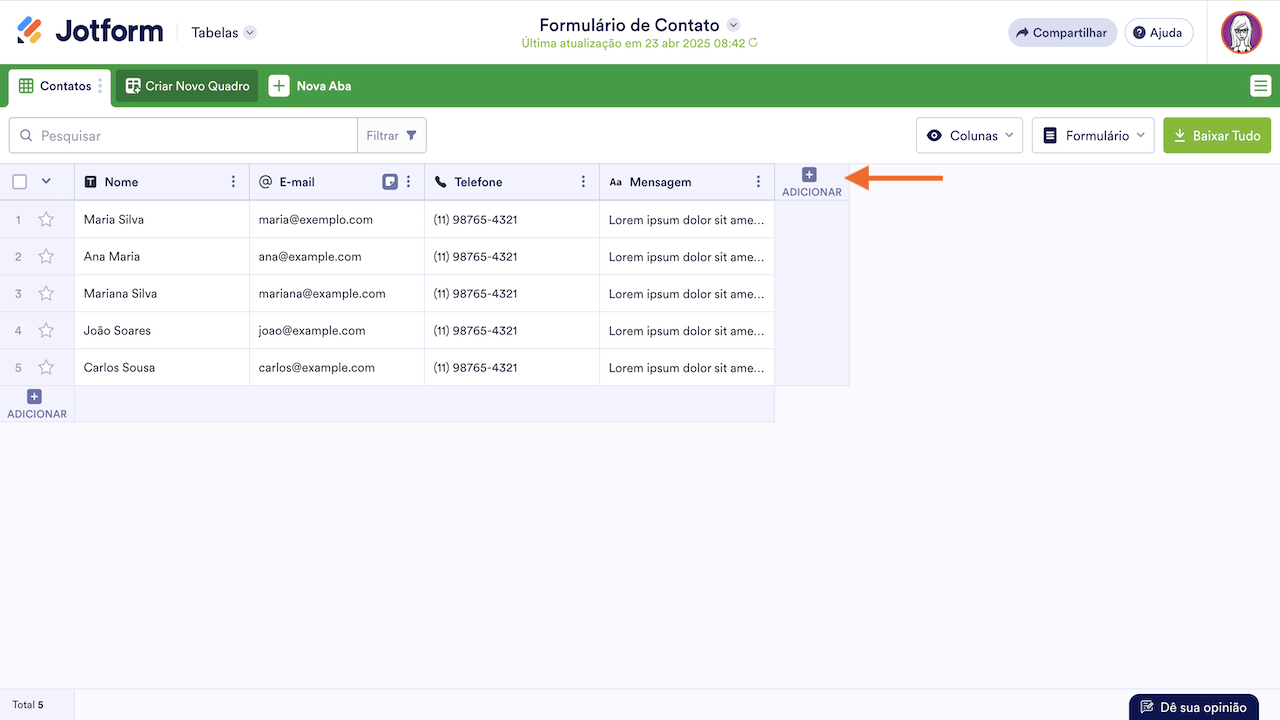Click the Criar Novo Quadro tab
1280x720 pixels.
coord(187,86)
